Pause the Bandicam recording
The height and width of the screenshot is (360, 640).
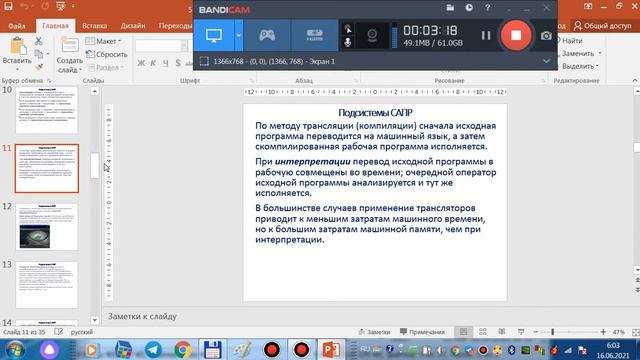pyautogui.click(x=486, y=36)
